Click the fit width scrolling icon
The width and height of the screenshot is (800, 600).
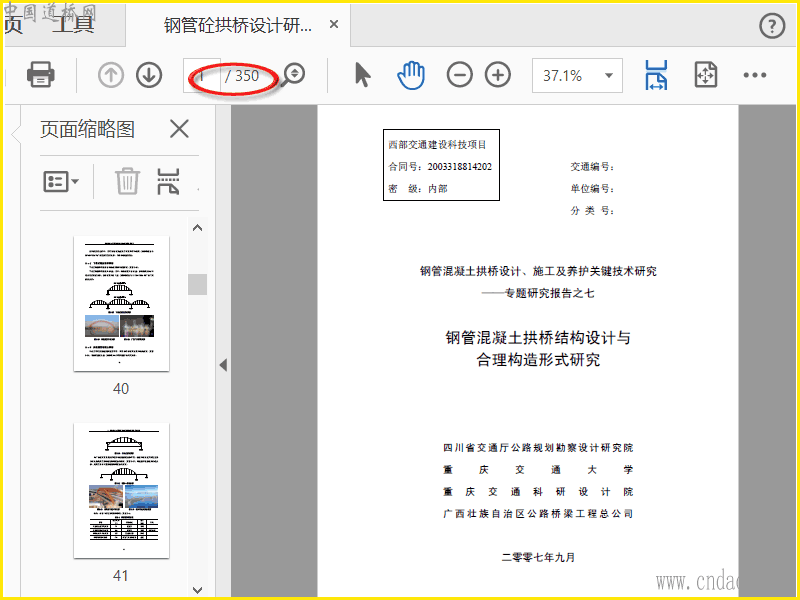(x=656, y=75)
